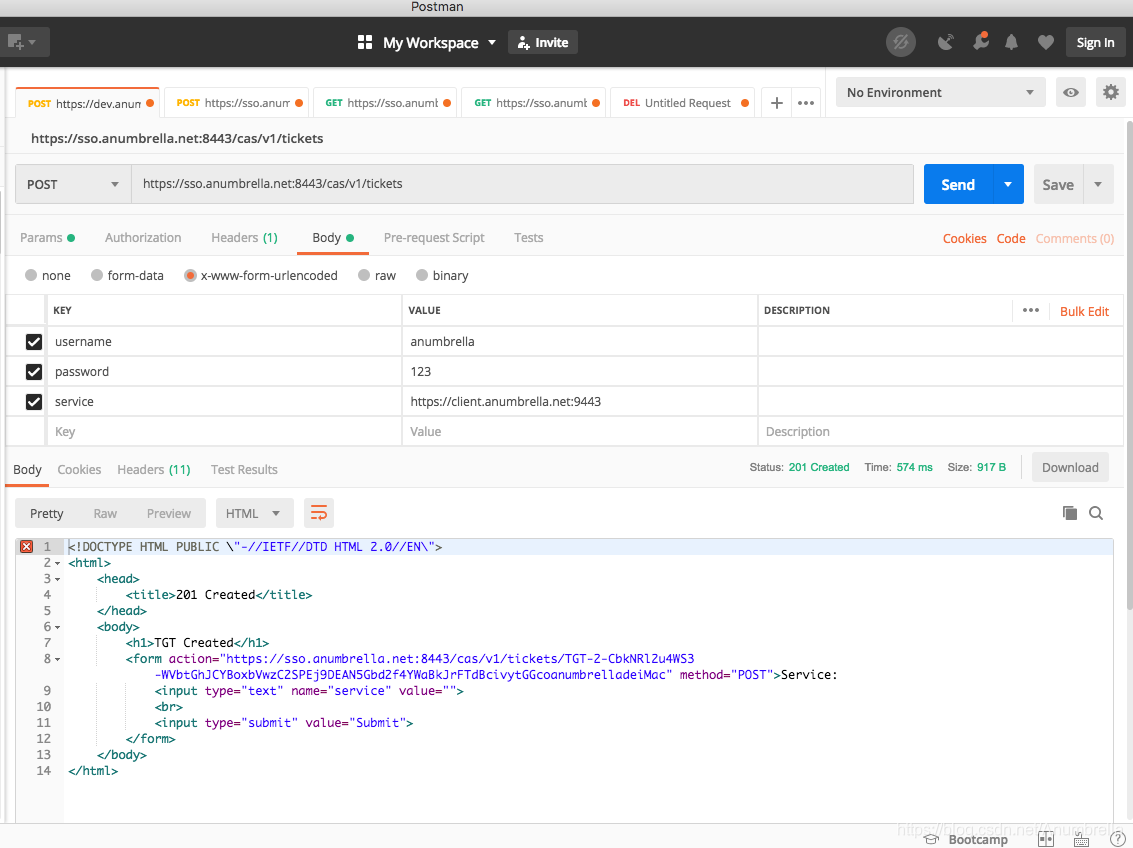Switch to DEL Untitled Request tab
This screenshot has height=848, width=1133.
[682, 103]
